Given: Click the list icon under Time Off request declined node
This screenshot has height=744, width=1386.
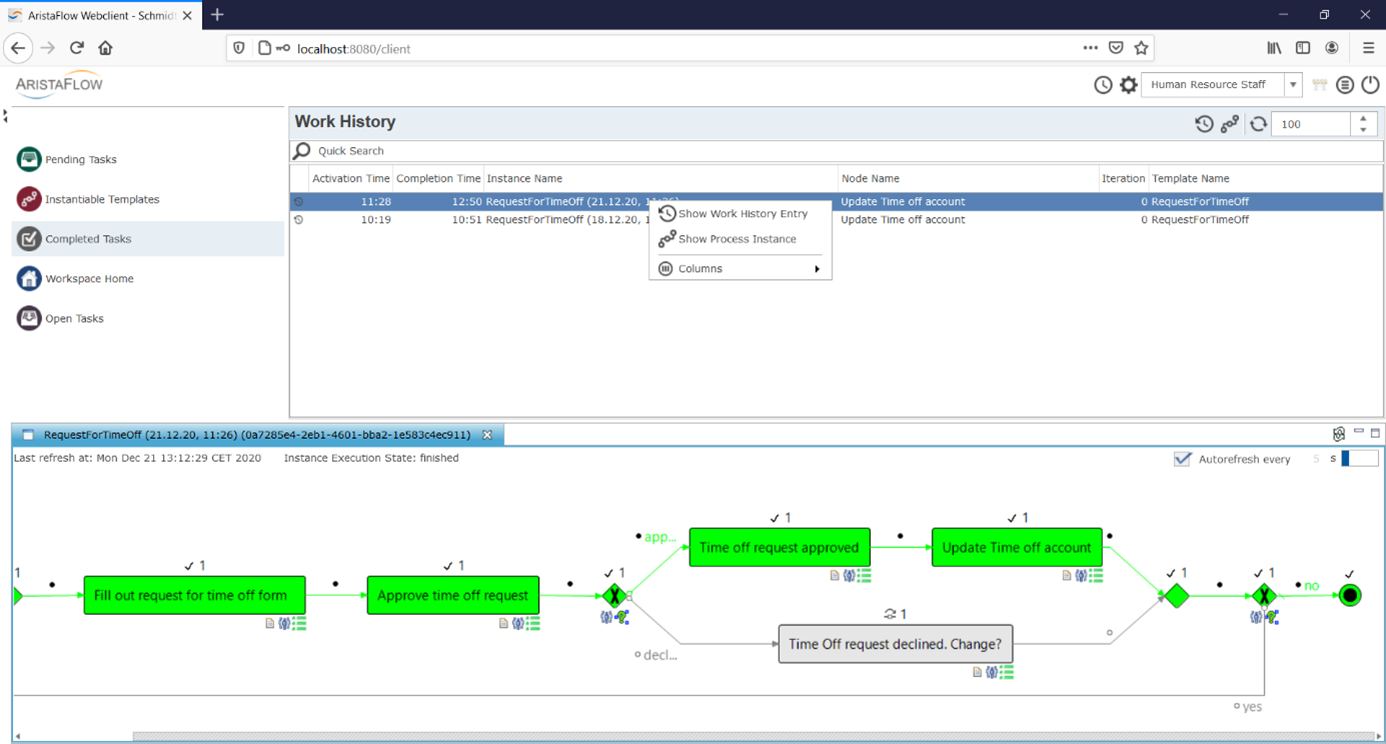Looking at the screenshot, I should [x=1006, y=672].
